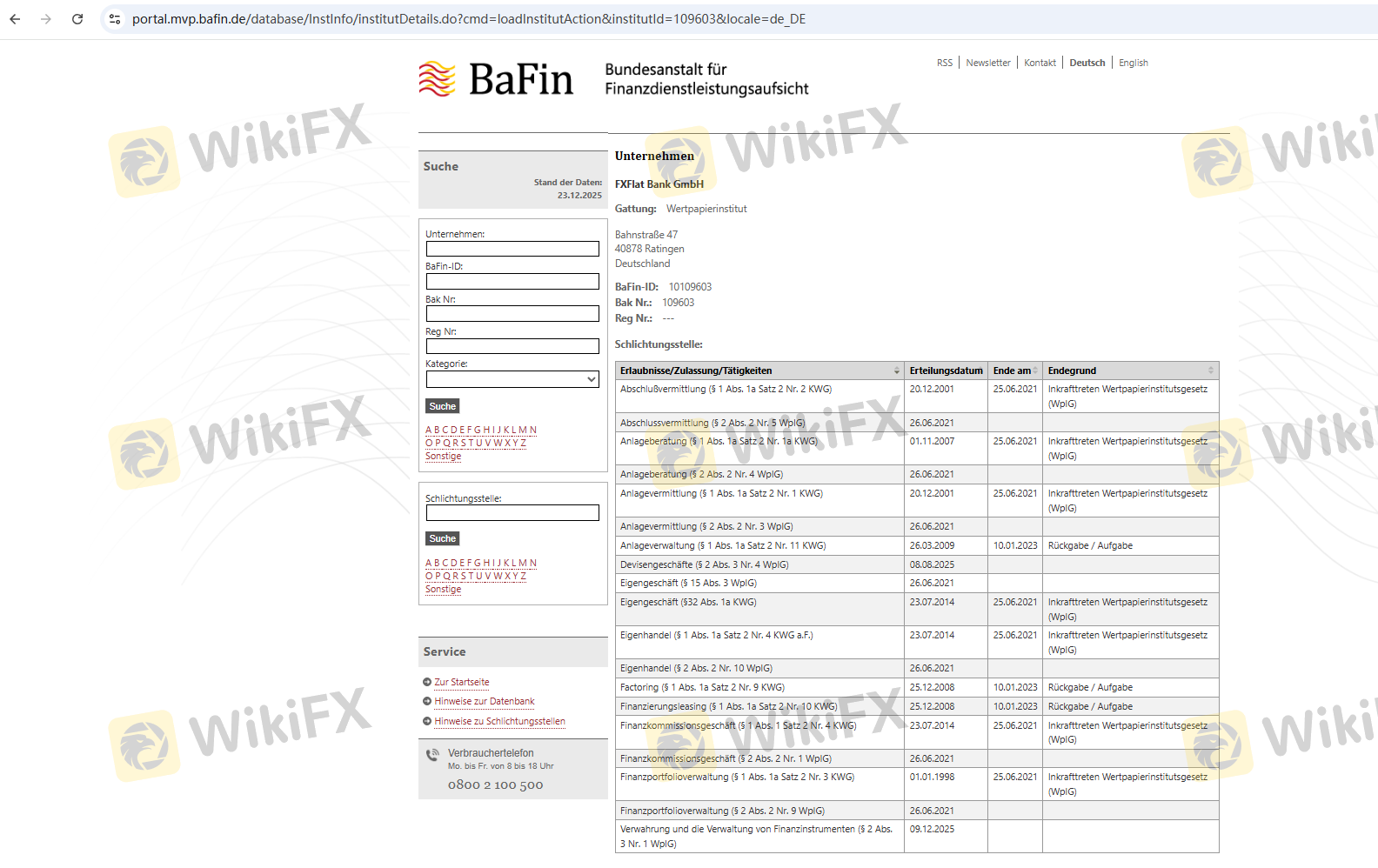
Task: Click the Verbrauchertelefon phone icon
Action: click(x=432, y=755)
